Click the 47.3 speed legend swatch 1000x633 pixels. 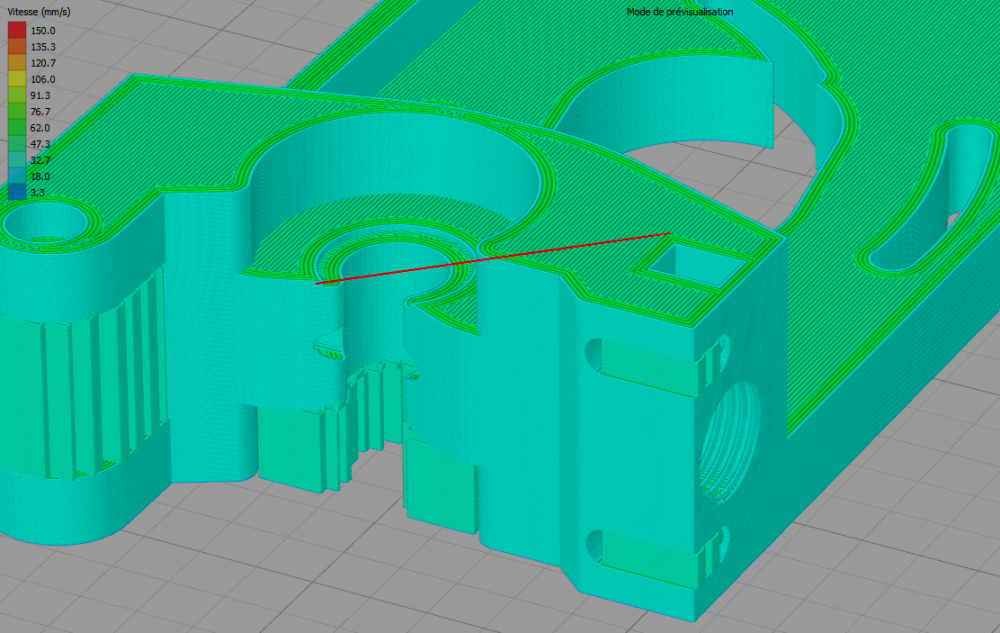[x=17, y=144]
